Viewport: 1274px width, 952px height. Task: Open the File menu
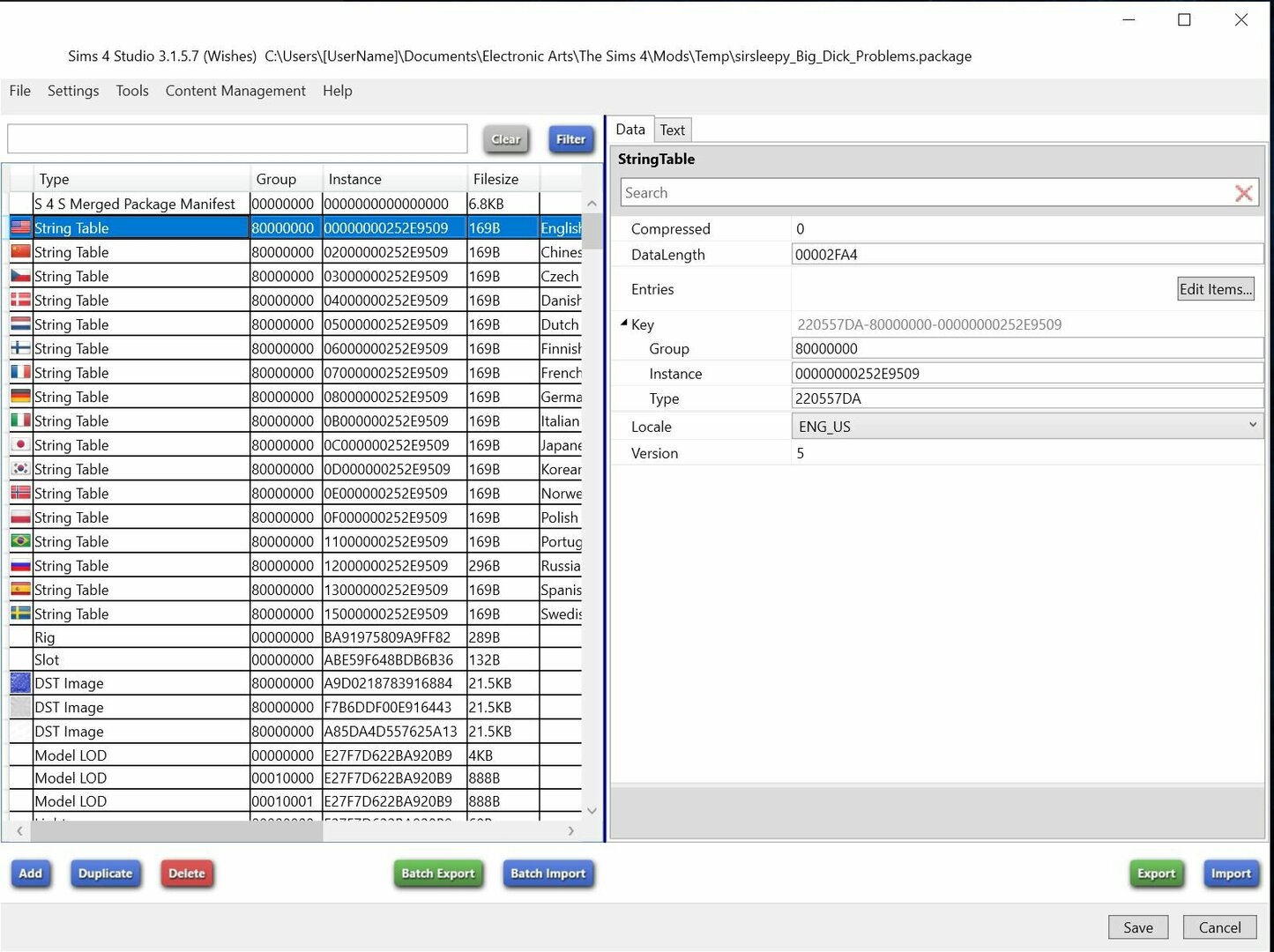coord(19,91)
